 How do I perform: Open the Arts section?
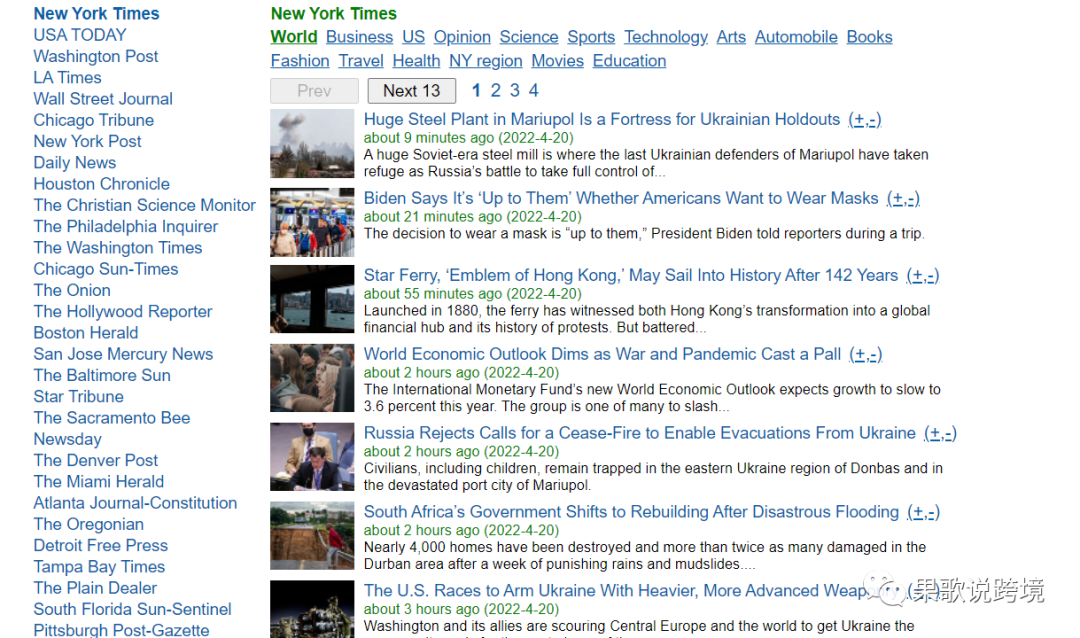pos(731,37)
